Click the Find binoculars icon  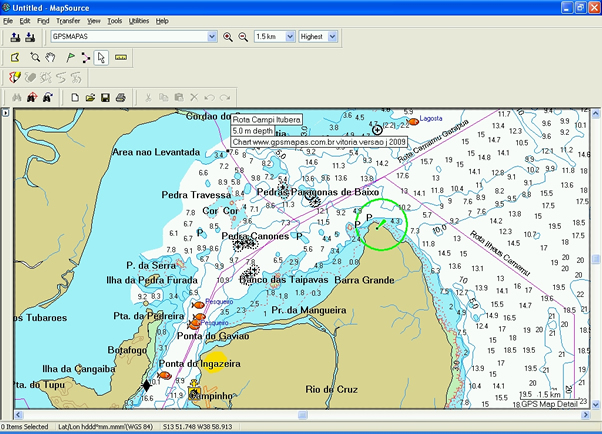click(x=16, y=97)
